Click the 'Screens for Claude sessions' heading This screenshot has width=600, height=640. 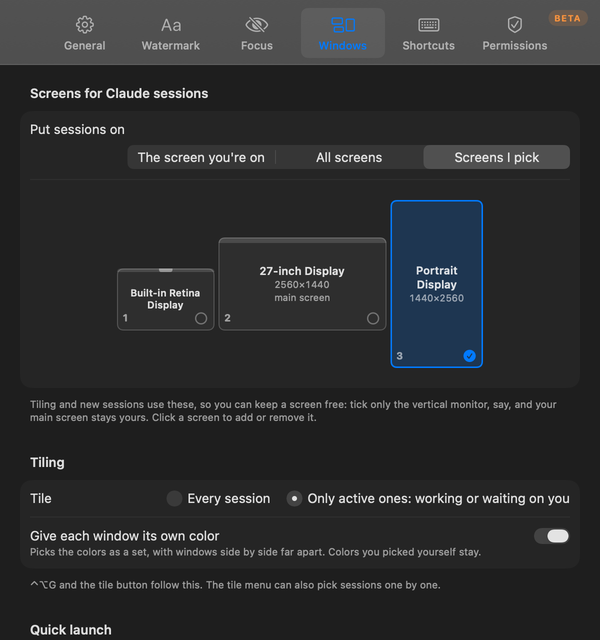point(119,93)
